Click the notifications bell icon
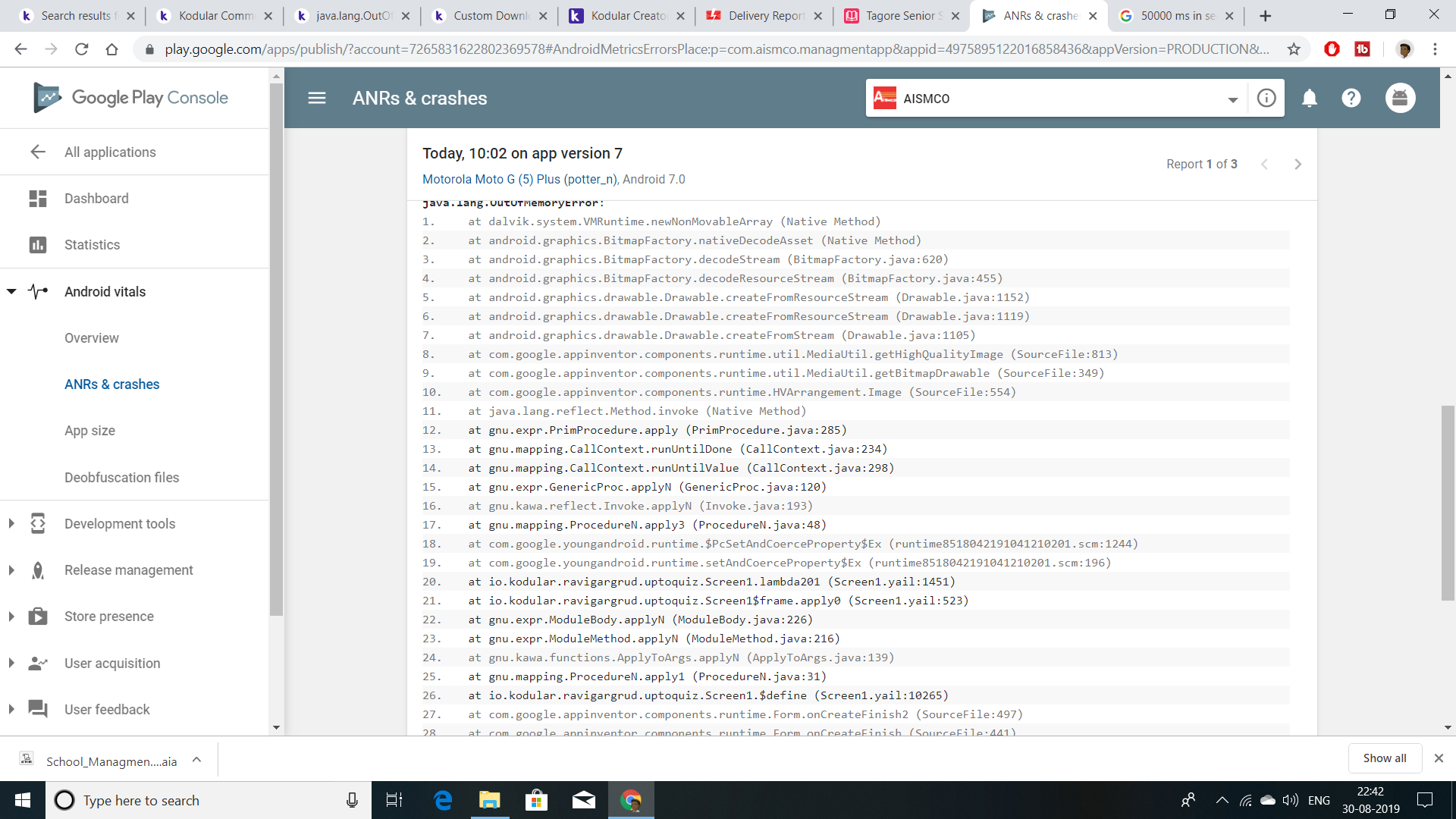The height and width of the screenshot is (819, 1456). point(1309,98)
